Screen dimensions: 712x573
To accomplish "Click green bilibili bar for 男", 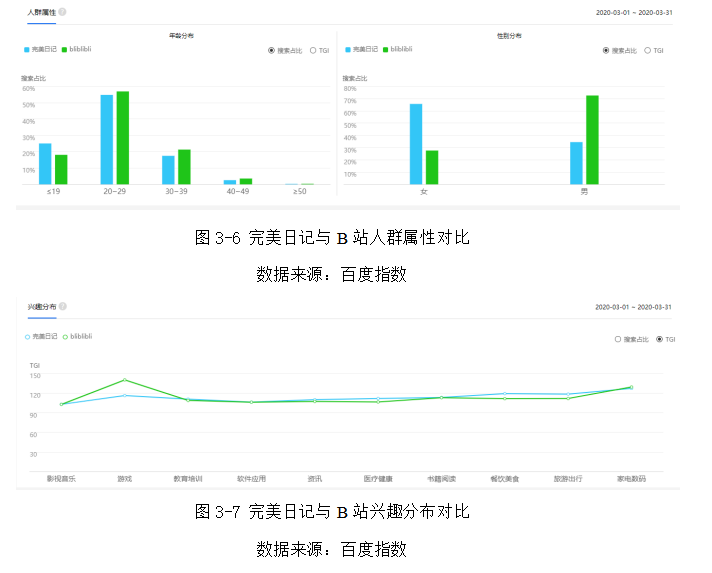I will point(592,140).
